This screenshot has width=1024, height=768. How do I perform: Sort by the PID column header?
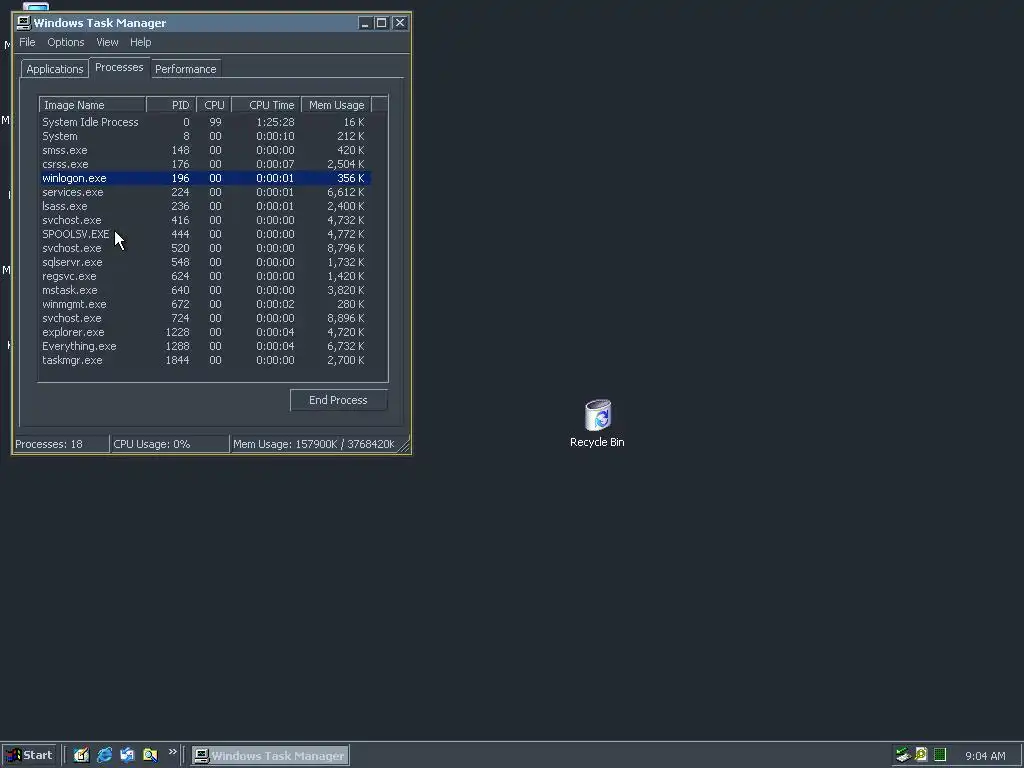(171, 105)
